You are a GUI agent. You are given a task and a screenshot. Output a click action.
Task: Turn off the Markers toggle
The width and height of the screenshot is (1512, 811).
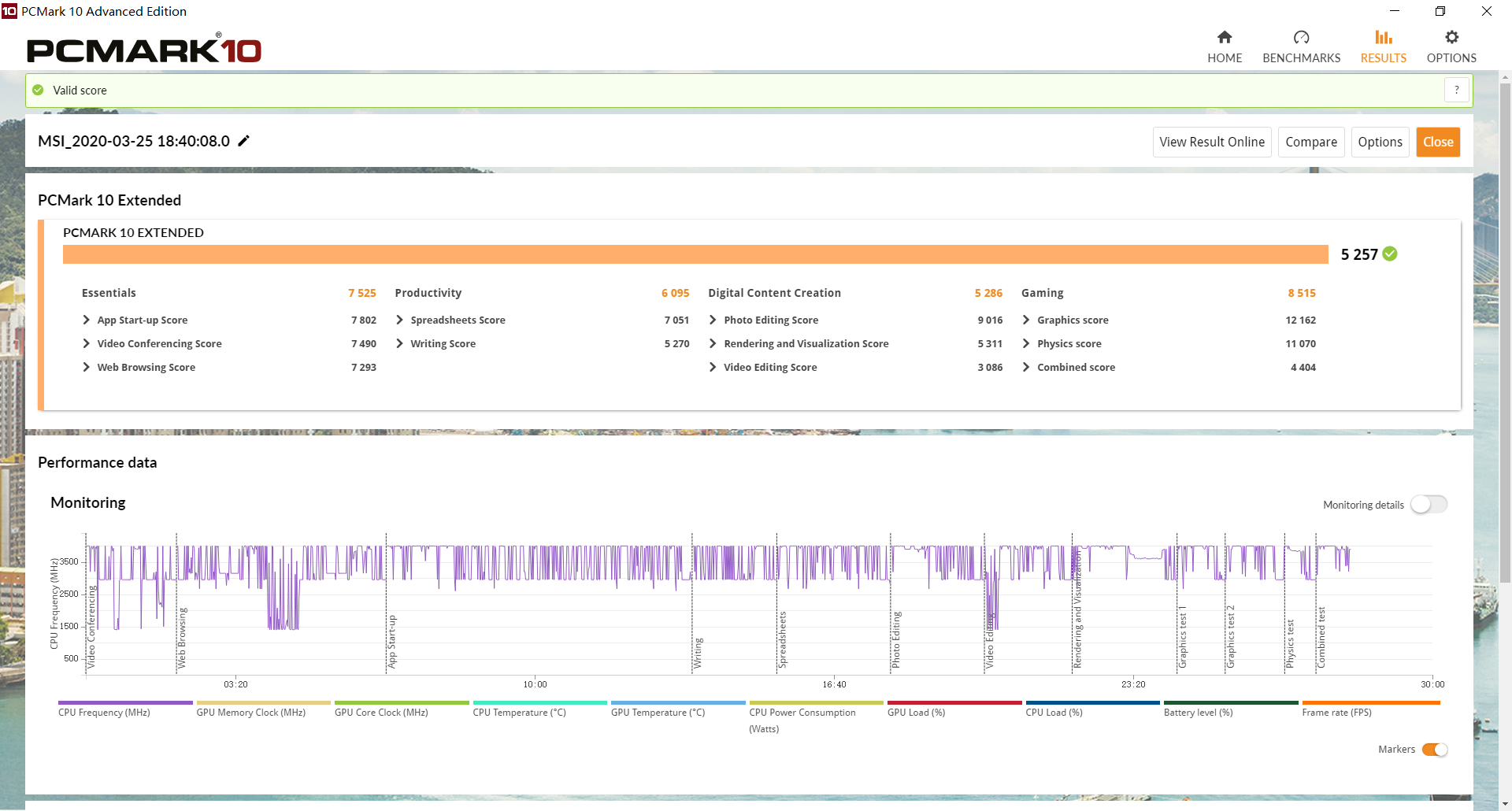[1434, 750]
